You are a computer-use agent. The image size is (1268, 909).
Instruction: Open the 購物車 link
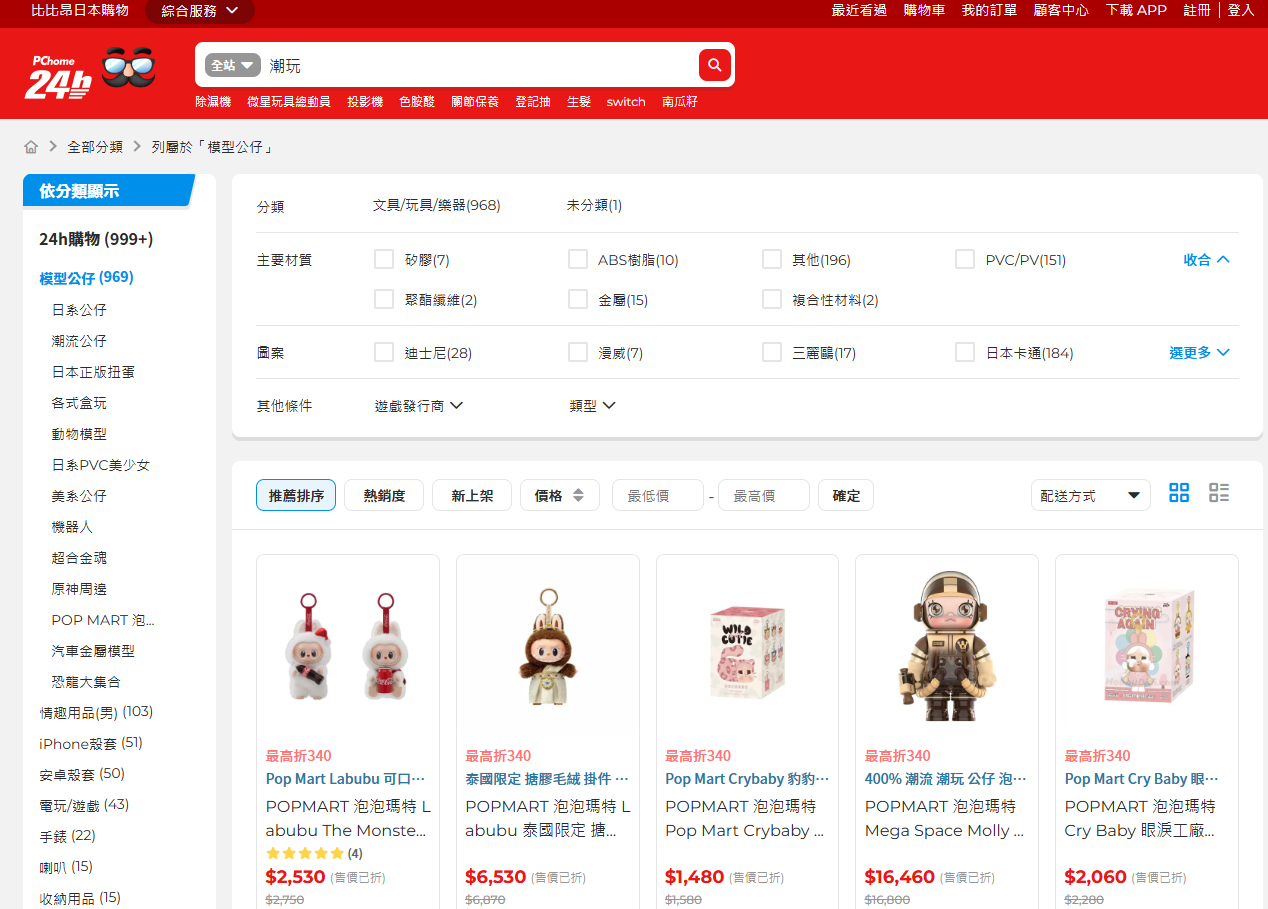[x=924, y=10]
